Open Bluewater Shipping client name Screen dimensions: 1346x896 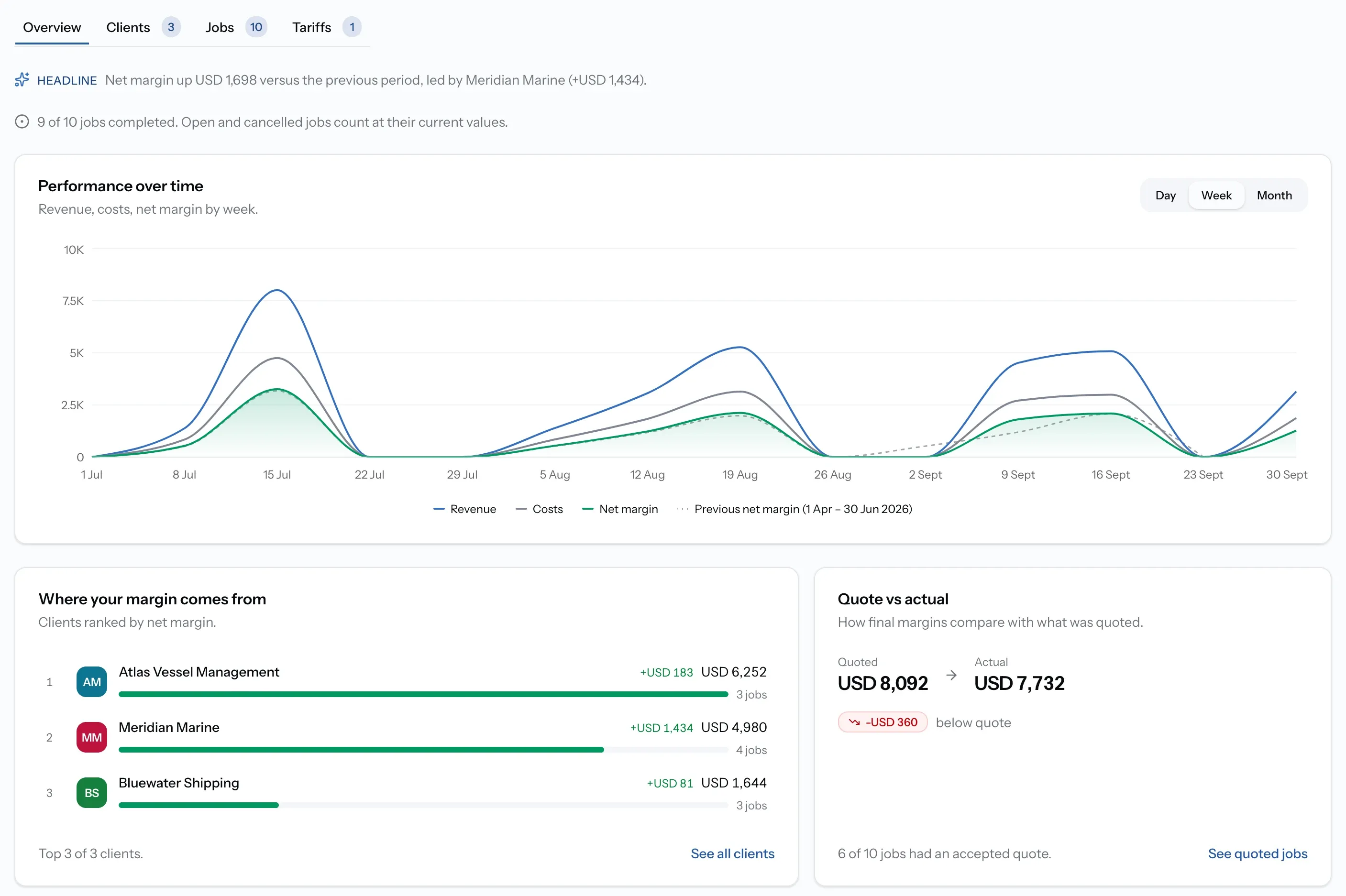pyautogui.click(x=179, y=783)
